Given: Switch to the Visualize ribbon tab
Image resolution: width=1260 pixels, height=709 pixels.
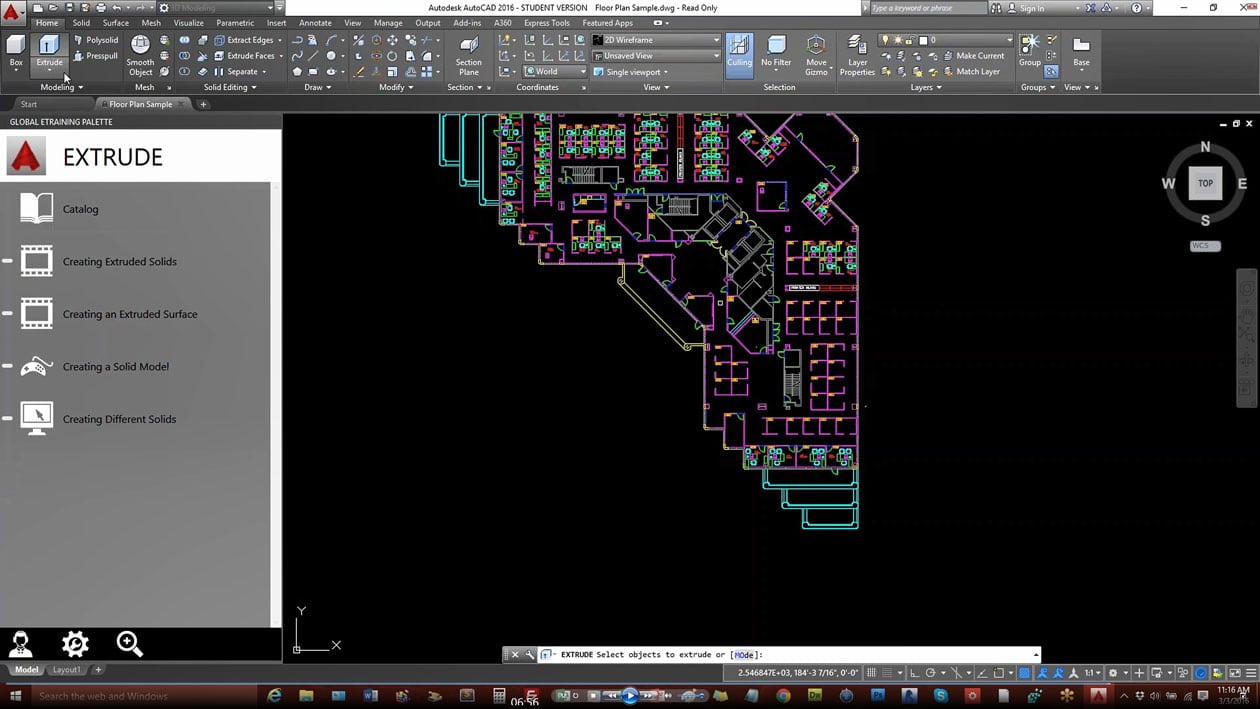Looking at the screenshot, I should [188, 23].
